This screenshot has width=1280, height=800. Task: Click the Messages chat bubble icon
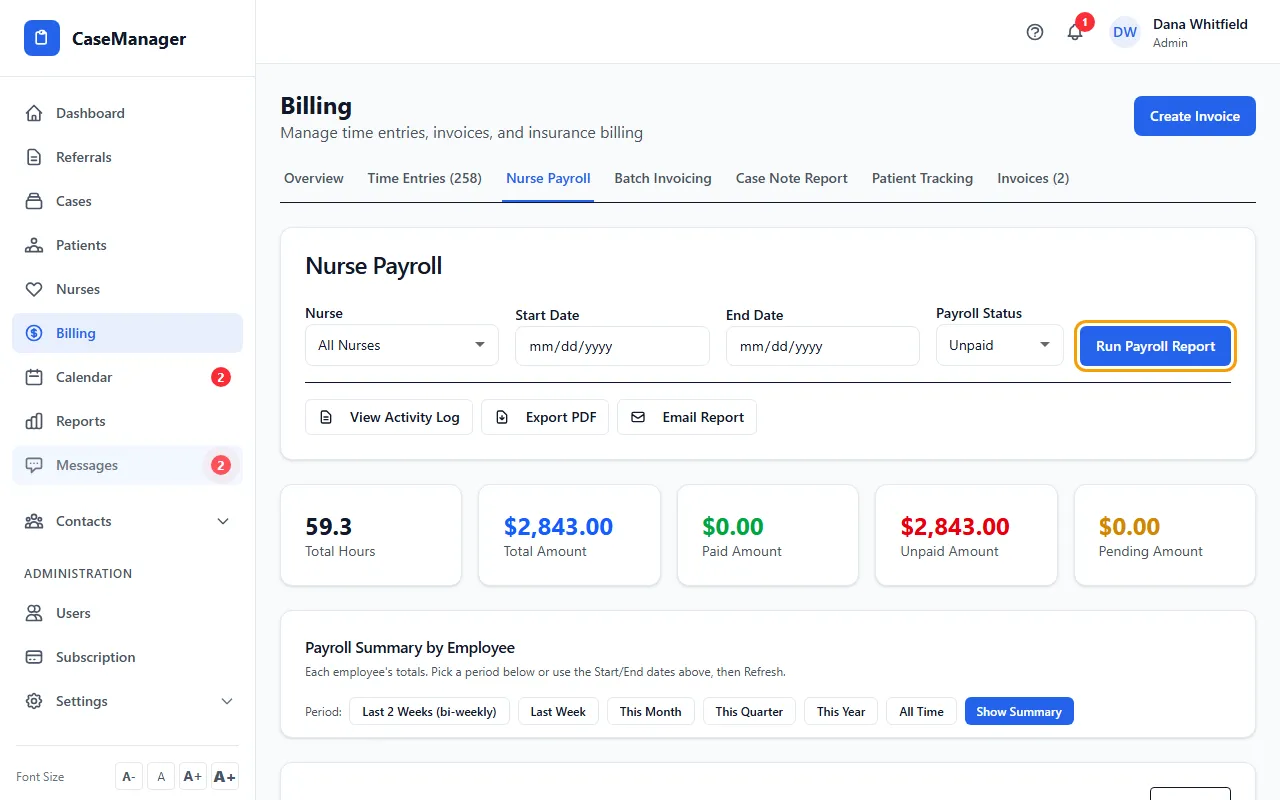coord(34,465)
